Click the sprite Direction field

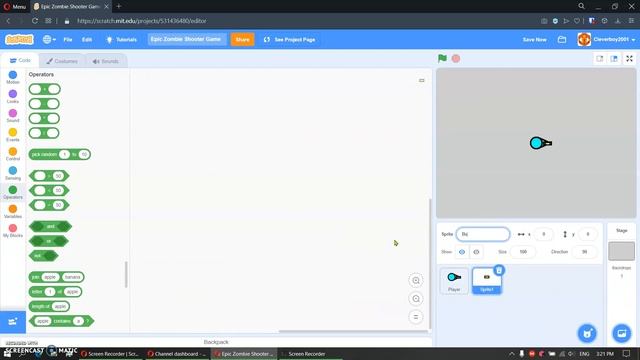(x=584, y=252)
